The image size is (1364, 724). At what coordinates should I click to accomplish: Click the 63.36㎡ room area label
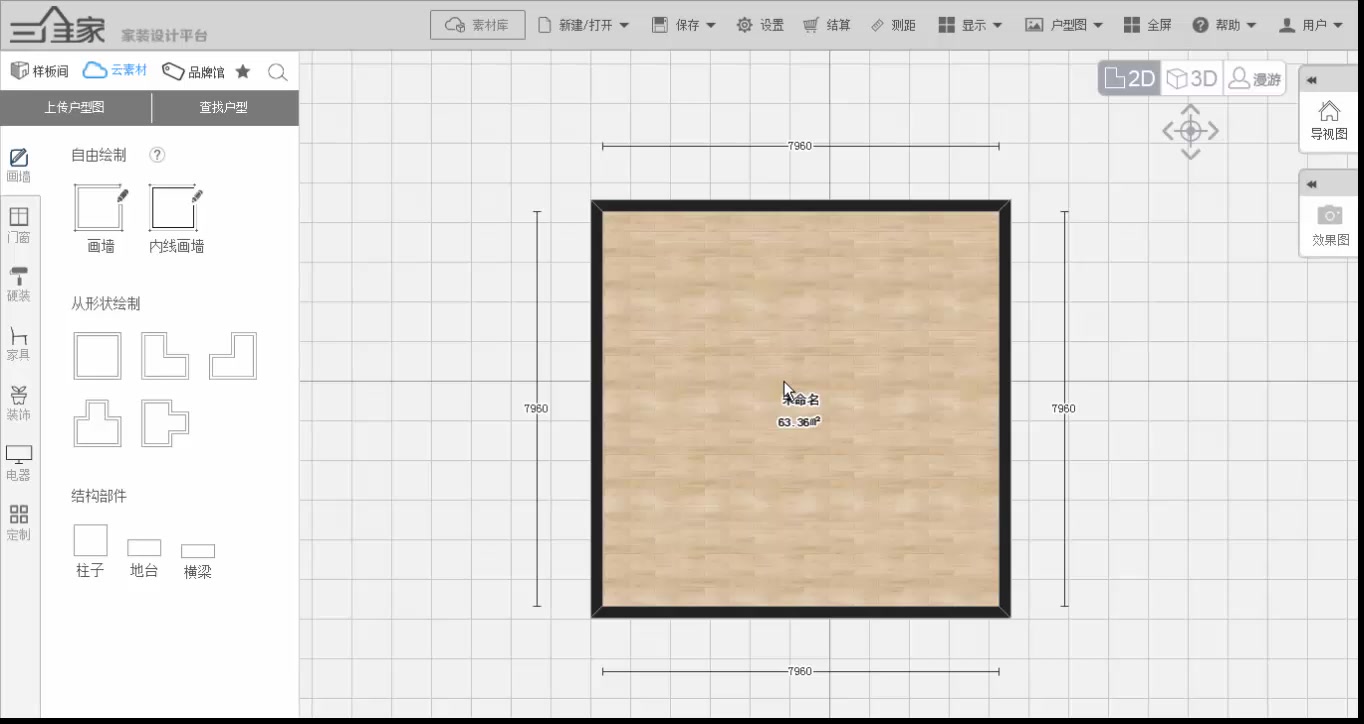click(x=800, y=422)
